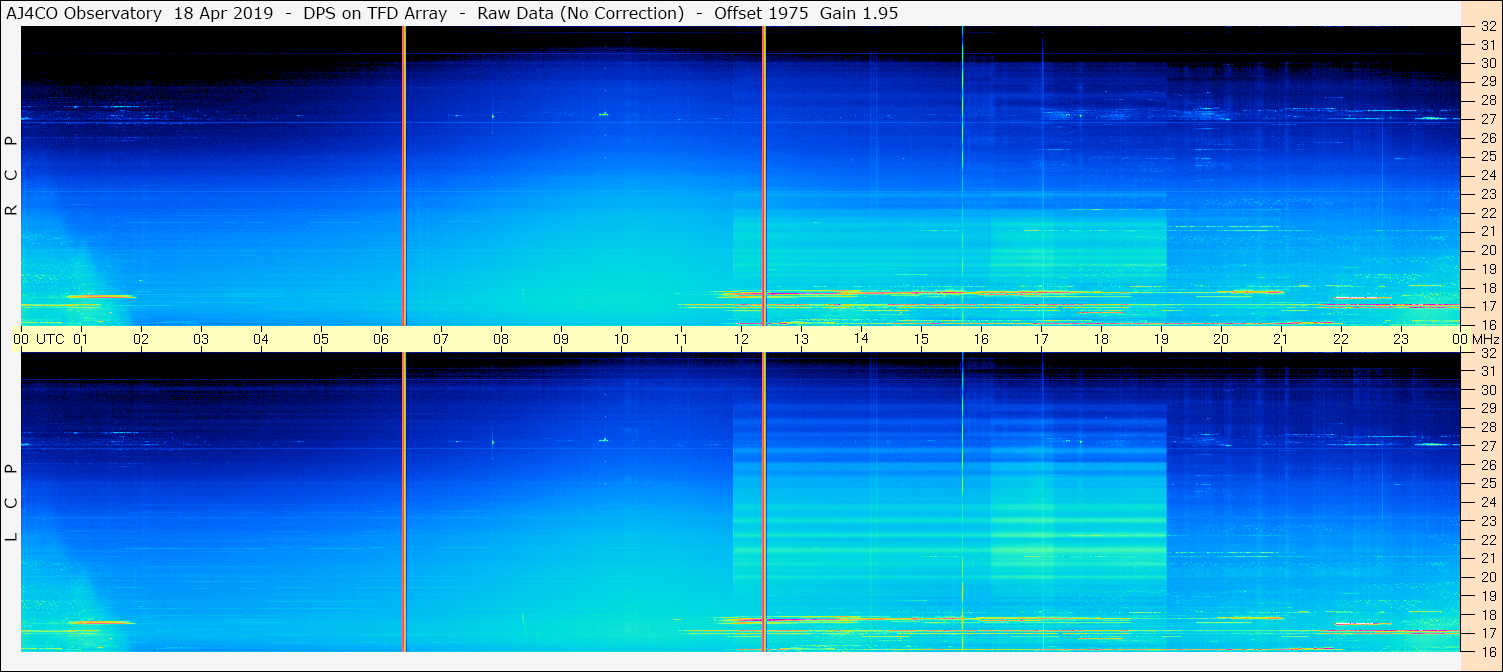Select '29' MHz label on LCP frequency axis
1503x672 pixels.
[x=1488, y=409]
